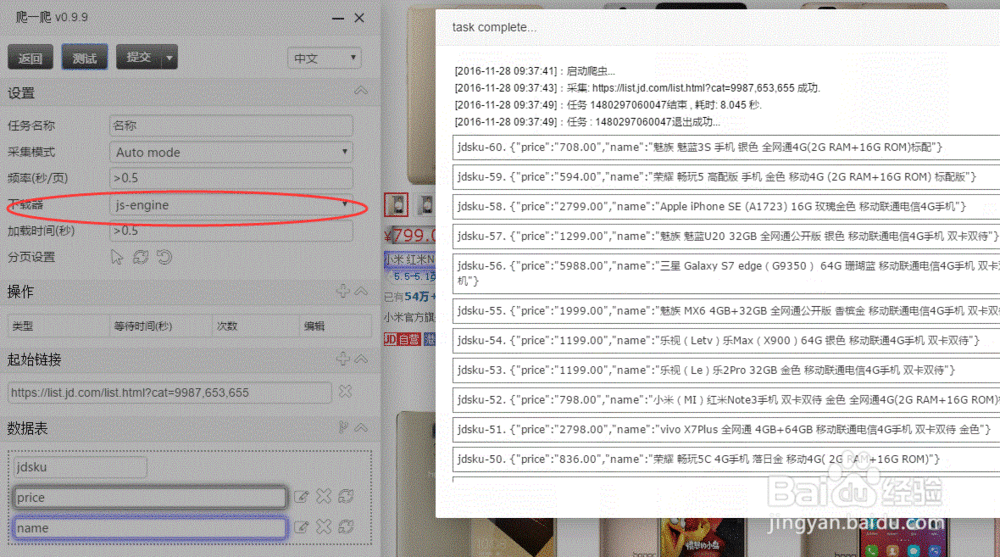Click the 测试 button

[84, 58]
